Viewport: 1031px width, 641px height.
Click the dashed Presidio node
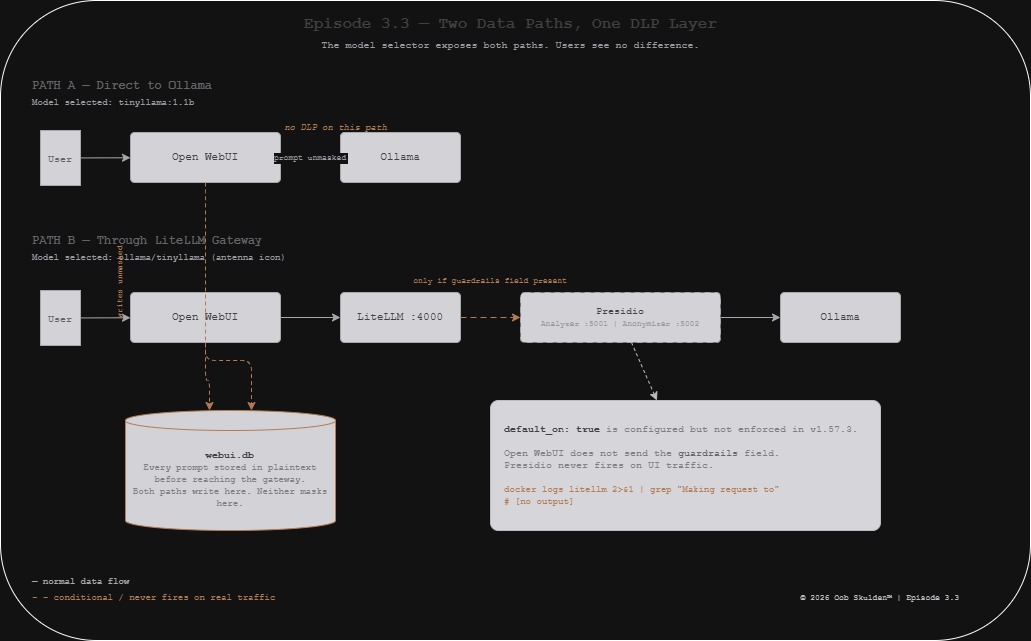coord(620,317)
